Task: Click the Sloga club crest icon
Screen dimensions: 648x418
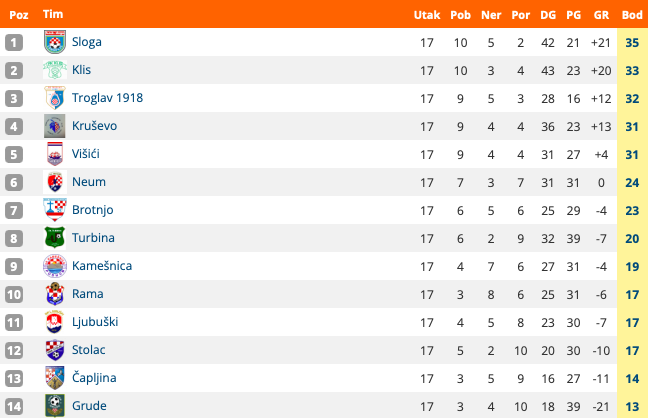Action: point(55,42)
